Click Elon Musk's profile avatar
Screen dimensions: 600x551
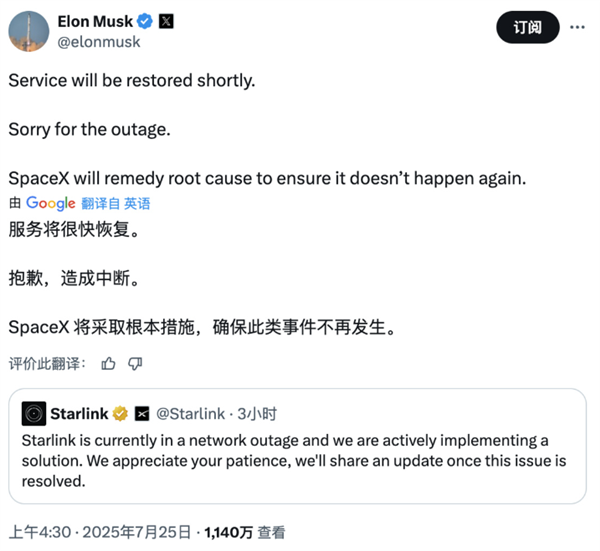click(x=27, y=31)
